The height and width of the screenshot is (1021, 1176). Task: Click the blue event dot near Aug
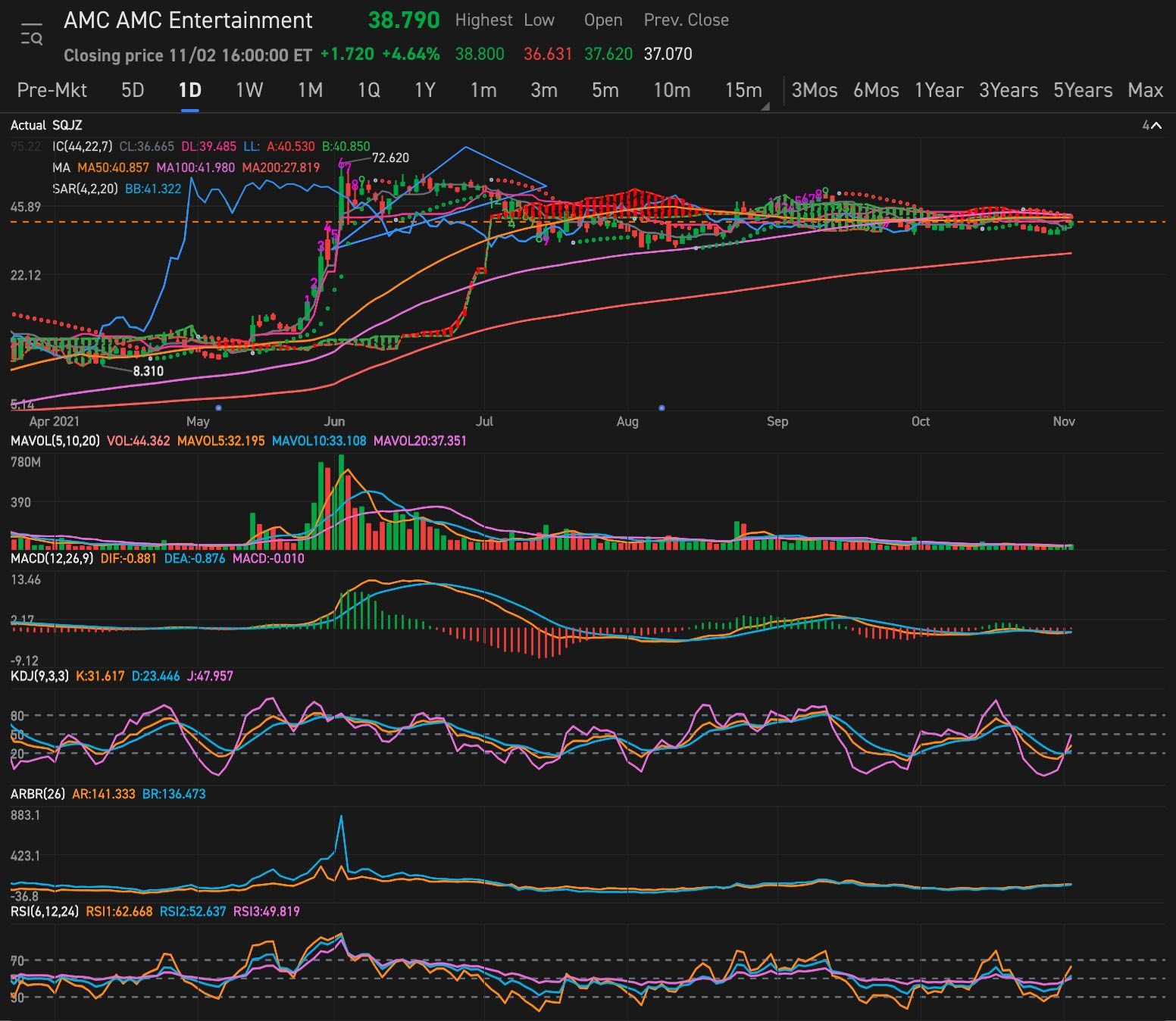pos(661,407)
